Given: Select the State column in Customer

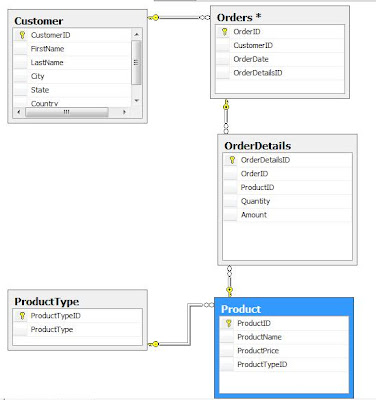Looking at the screenshot, I should pyautogui.click(x=72, y=90).
